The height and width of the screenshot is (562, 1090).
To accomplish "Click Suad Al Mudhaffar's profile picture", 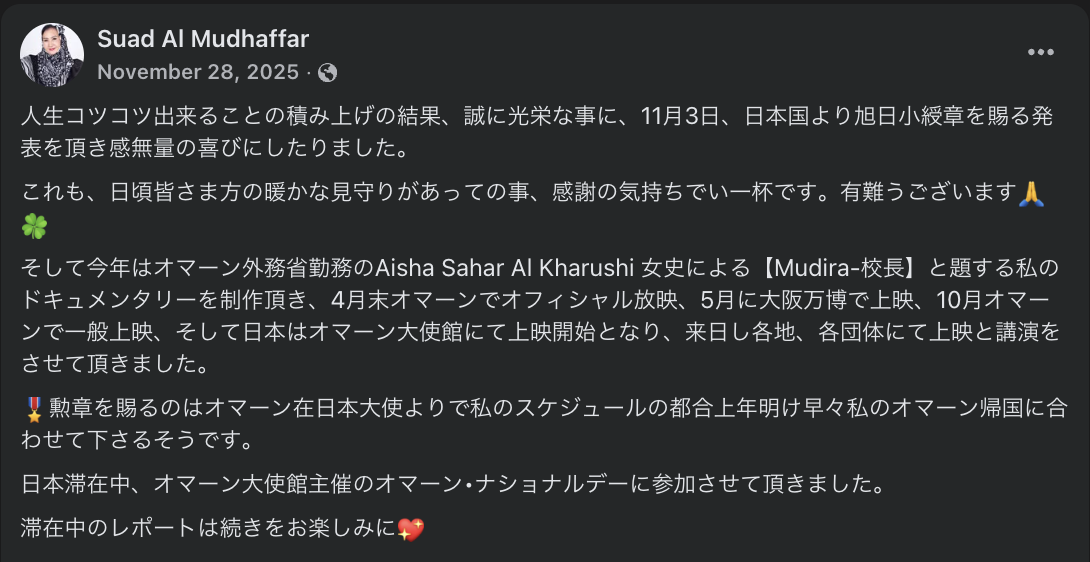I will pos(52,55).
